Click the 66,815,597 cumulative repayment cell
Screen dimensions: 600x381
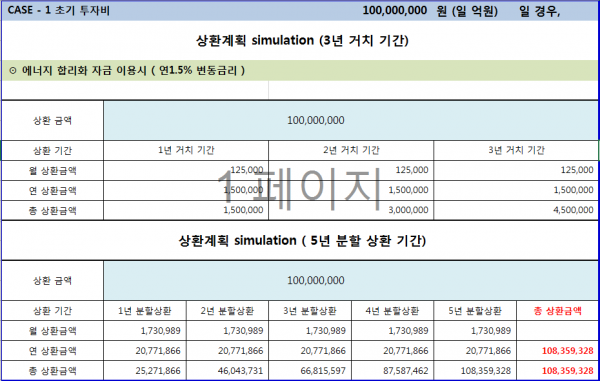[310, 370]
